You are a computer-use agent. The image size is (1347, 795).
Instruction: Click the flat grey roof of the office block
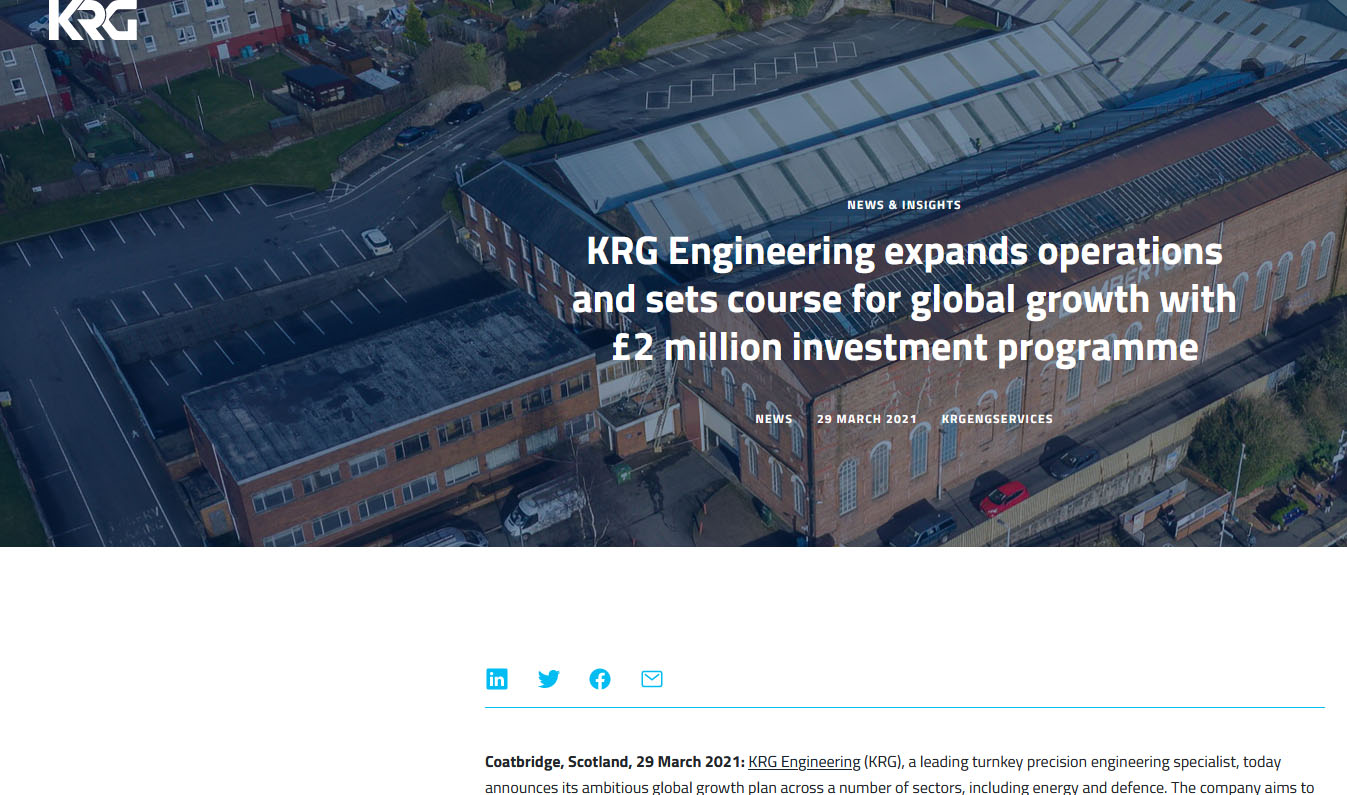[x=390, y=380]
